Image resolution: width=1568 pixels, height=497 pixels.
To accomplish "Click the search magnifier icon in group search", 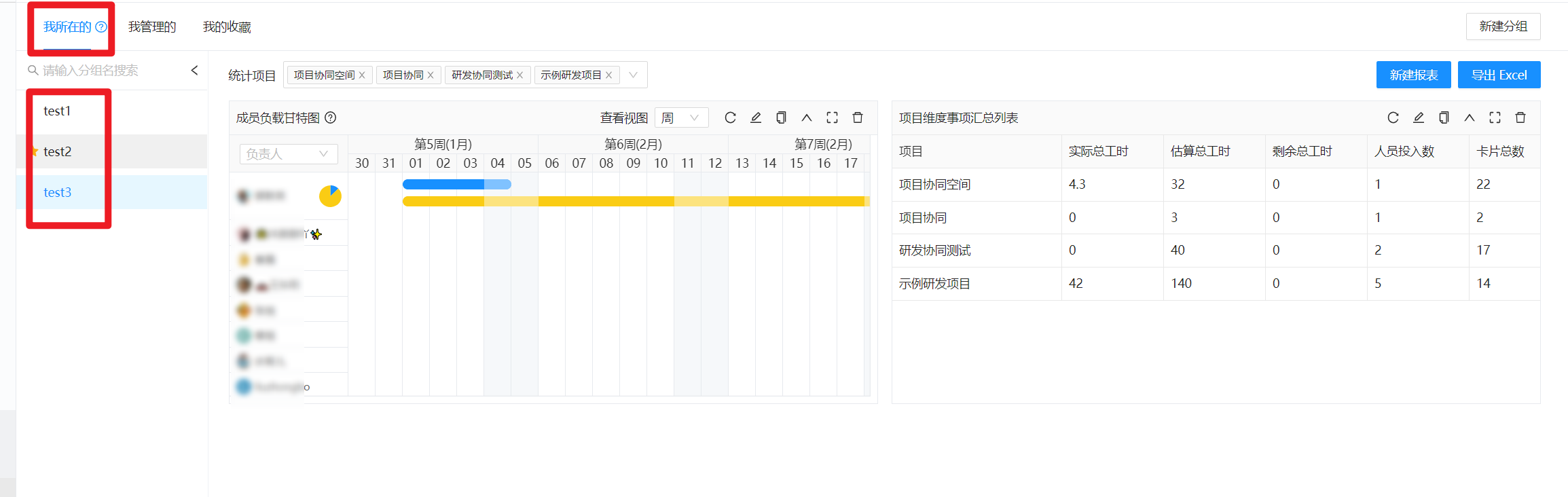I will (x=33, y=70).
